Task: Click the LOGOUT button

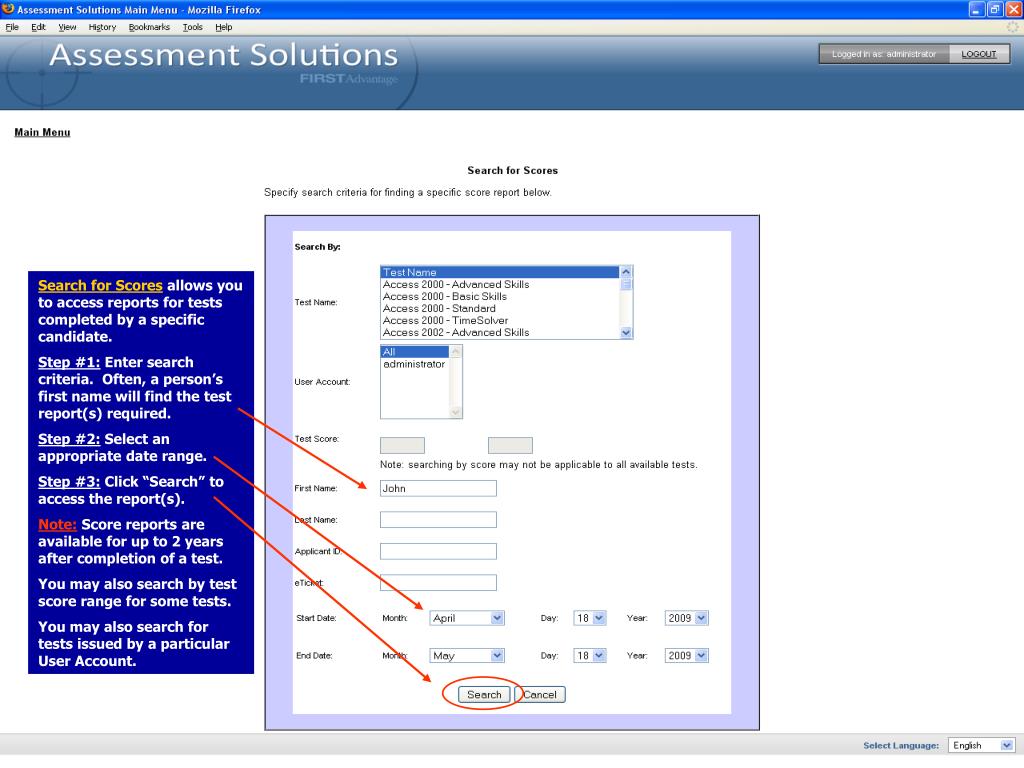Action: coord(978,54)
